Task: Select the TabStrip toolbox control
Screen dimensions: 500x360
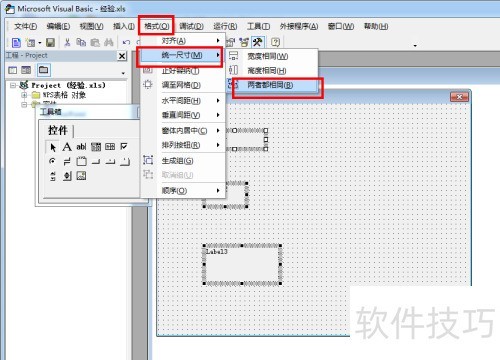Action: 110,162
